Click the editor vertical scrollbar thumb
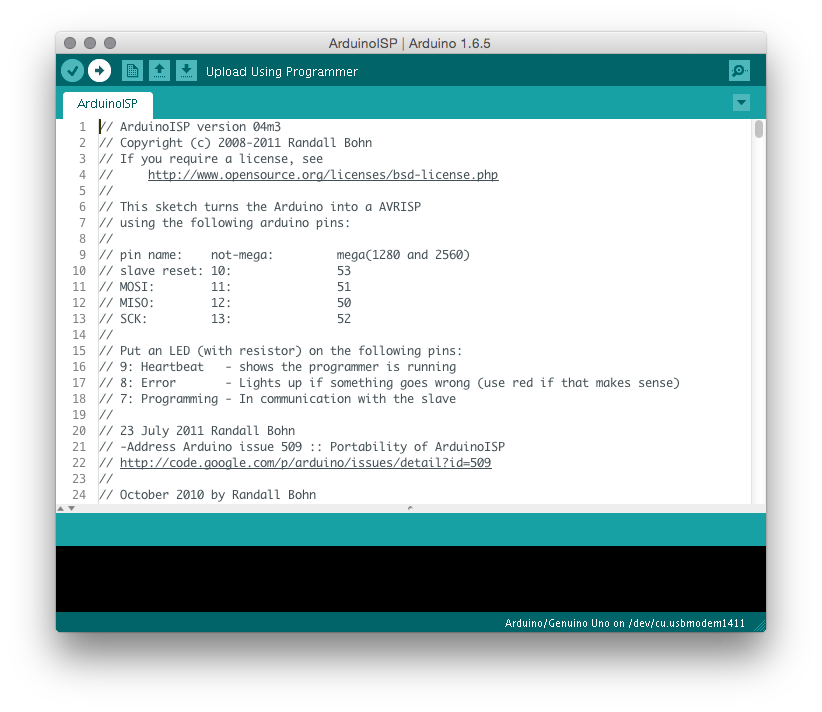The height and width of the screenshot is (712, 822). coord(759,129)
